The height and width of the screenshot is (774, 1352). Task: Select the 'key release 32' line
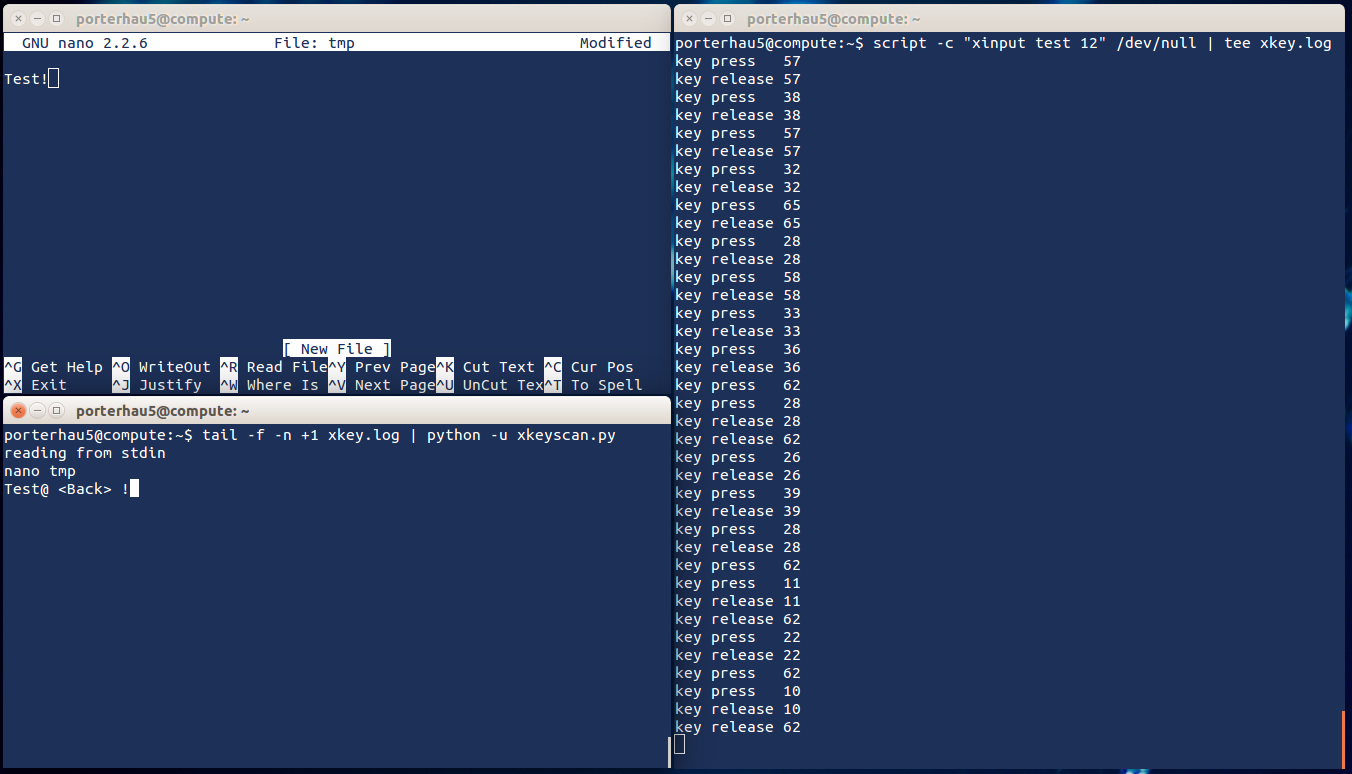tap(738, 187)
